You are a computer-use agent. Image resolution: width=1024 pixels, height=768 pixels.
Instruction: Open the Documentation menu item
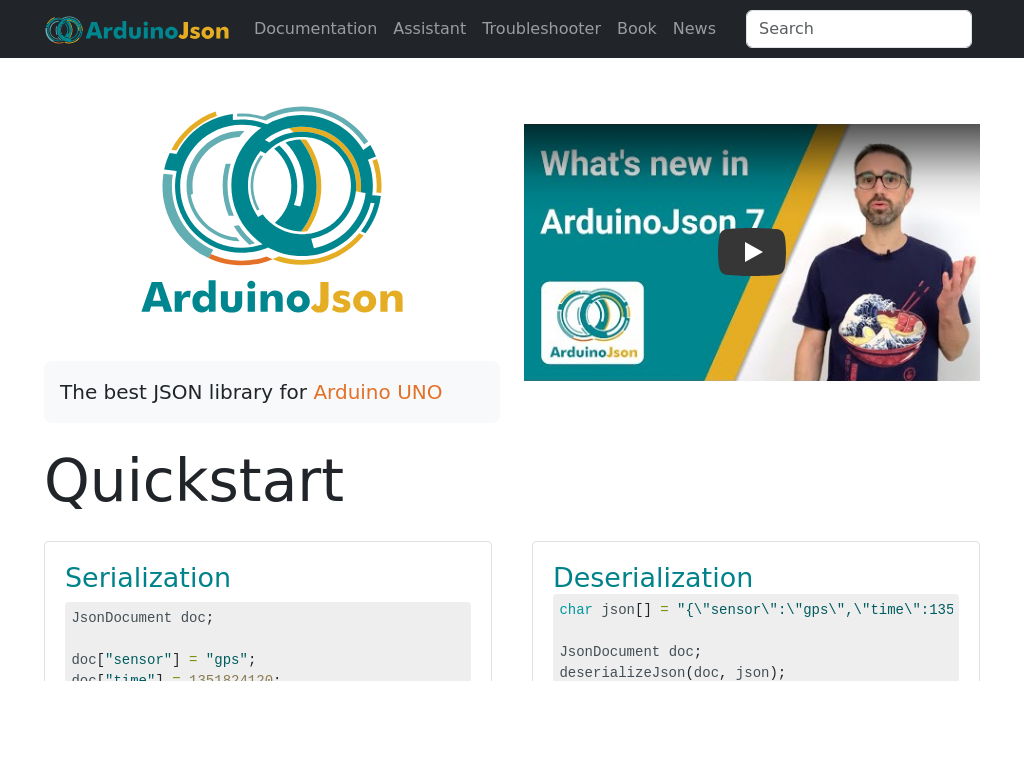tap(315, 29)
